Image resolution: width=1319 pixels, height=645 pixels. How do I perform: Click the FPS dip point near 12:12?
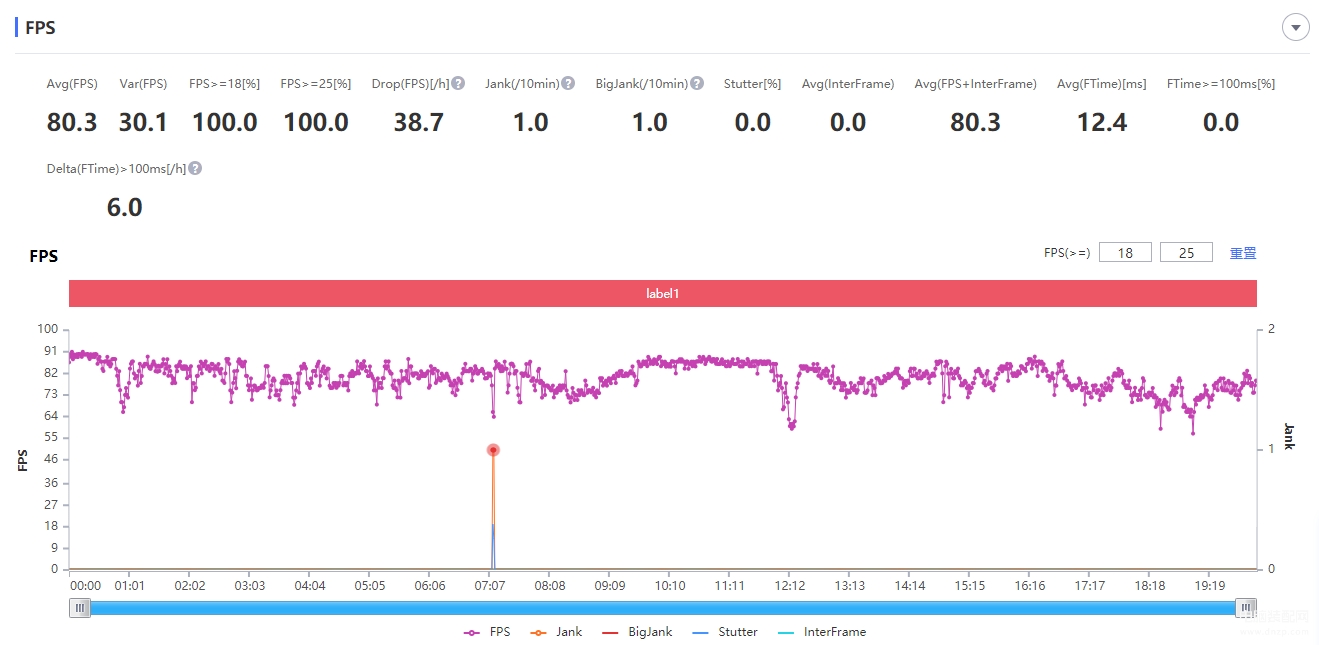click(792, 427)
